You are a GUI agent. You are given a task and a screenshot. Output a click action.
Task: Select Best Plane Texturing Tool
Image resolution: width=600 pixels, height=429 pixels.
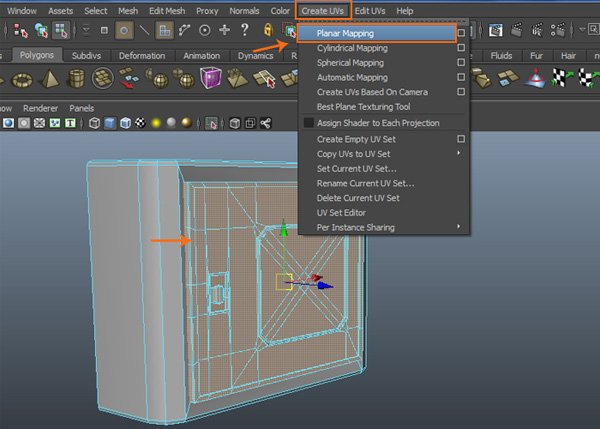point(363,107)
